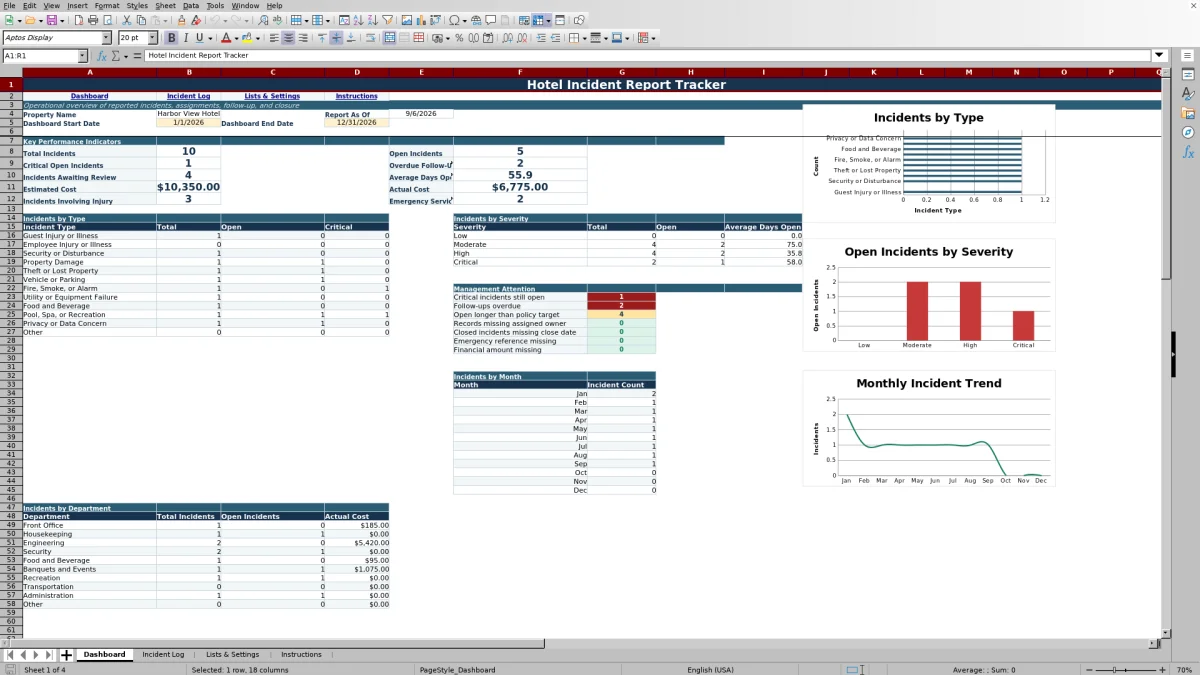Image resolution: width=1200 pixels, height=675 pixels.
Task: Click the Copy icon
Action: [x=142, y=20]
